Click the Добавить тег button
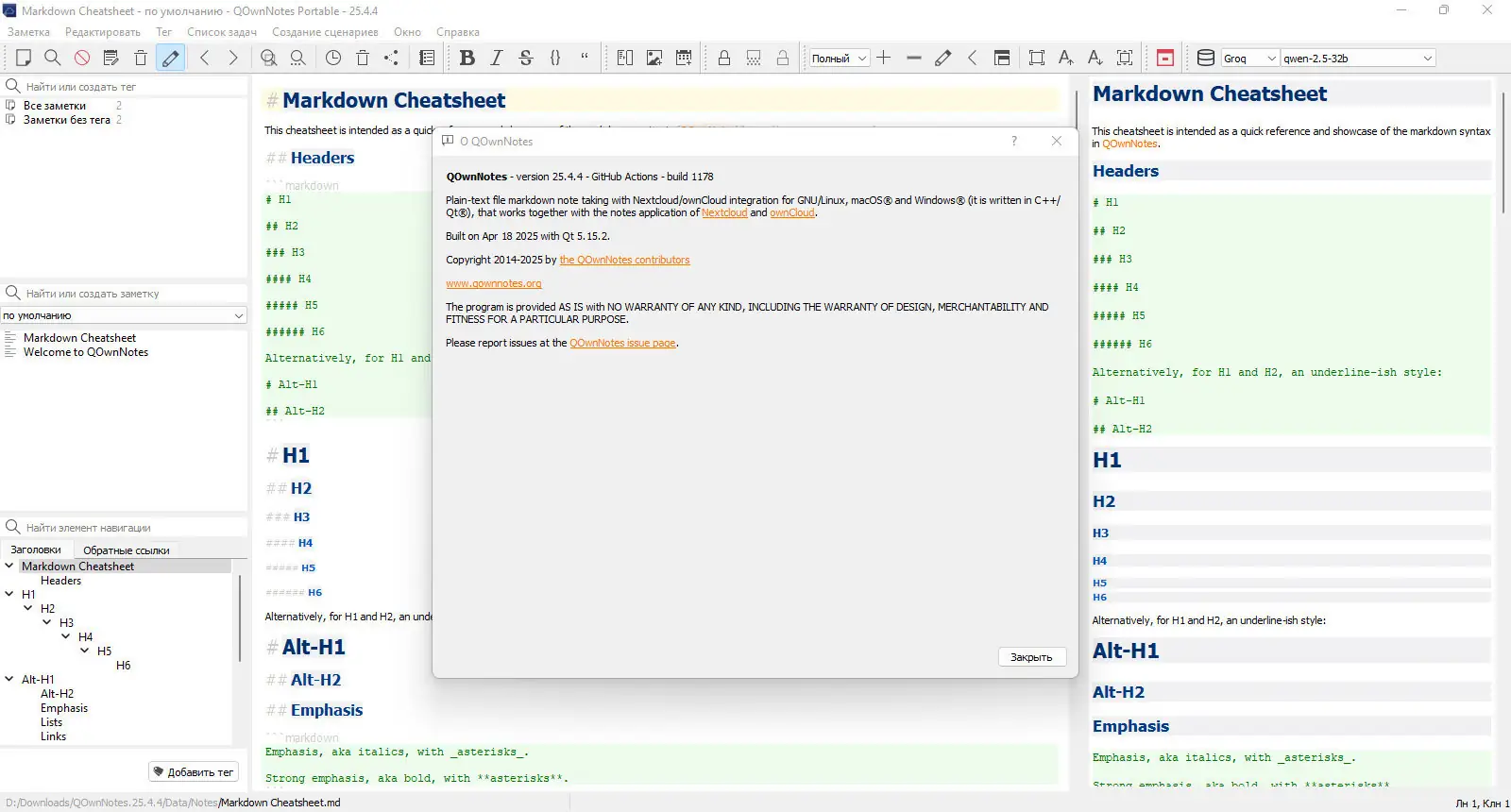The width and height of the screenshot is (1511, 812). 194,772
